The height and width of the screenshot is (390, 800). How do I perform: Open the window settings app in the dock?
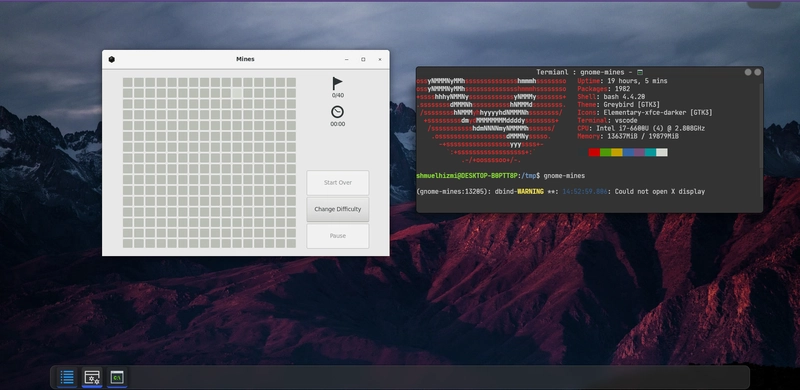[92, 377]
